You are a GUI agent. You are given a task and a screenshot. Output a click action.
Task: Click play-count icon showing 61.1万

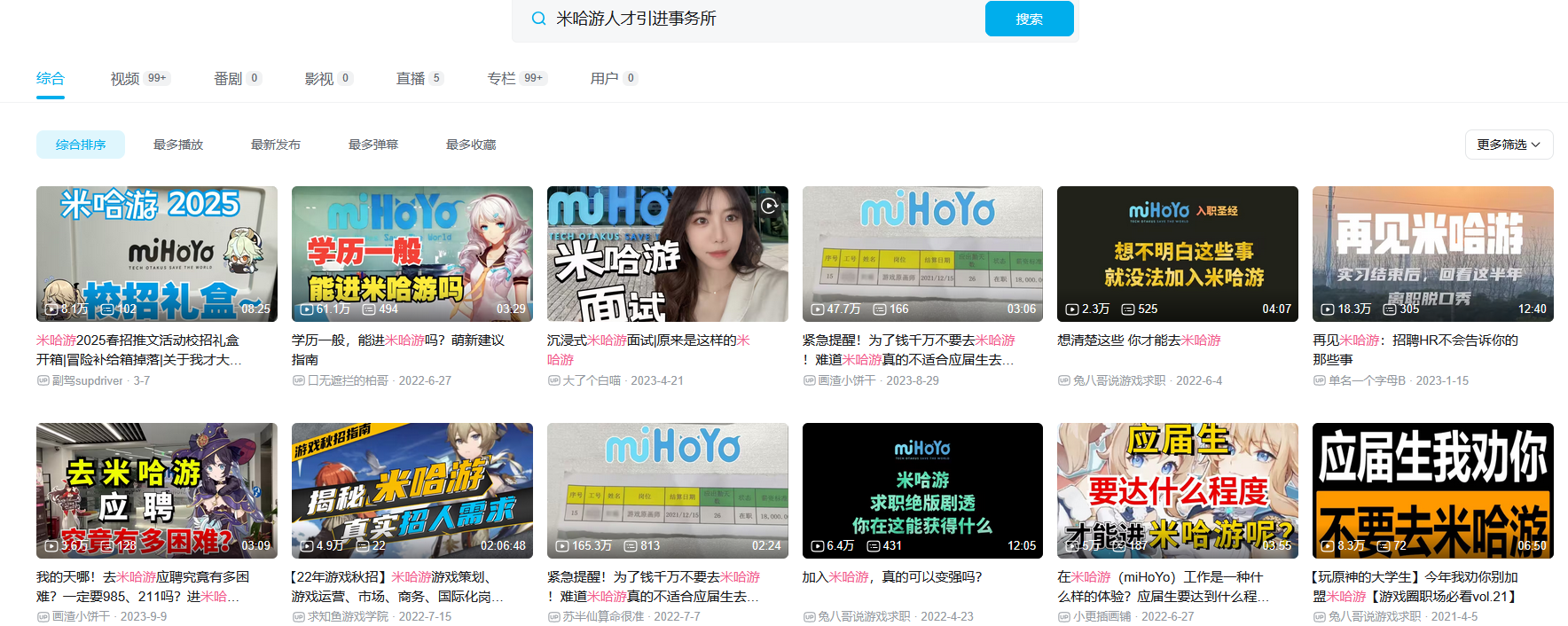307,309
